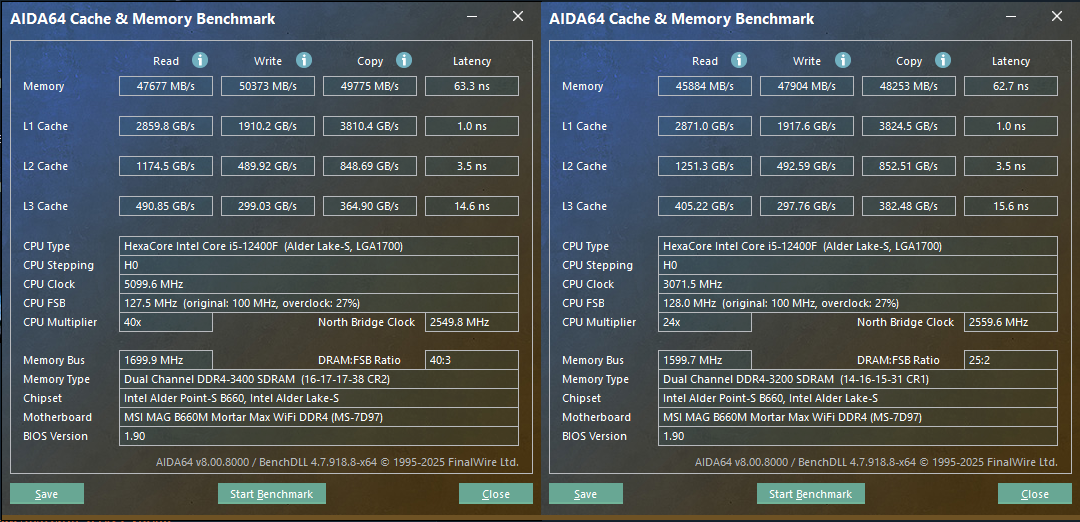Click L1 write value 1917.6 GB/s

pyautogui.click(x=807, y=126)
